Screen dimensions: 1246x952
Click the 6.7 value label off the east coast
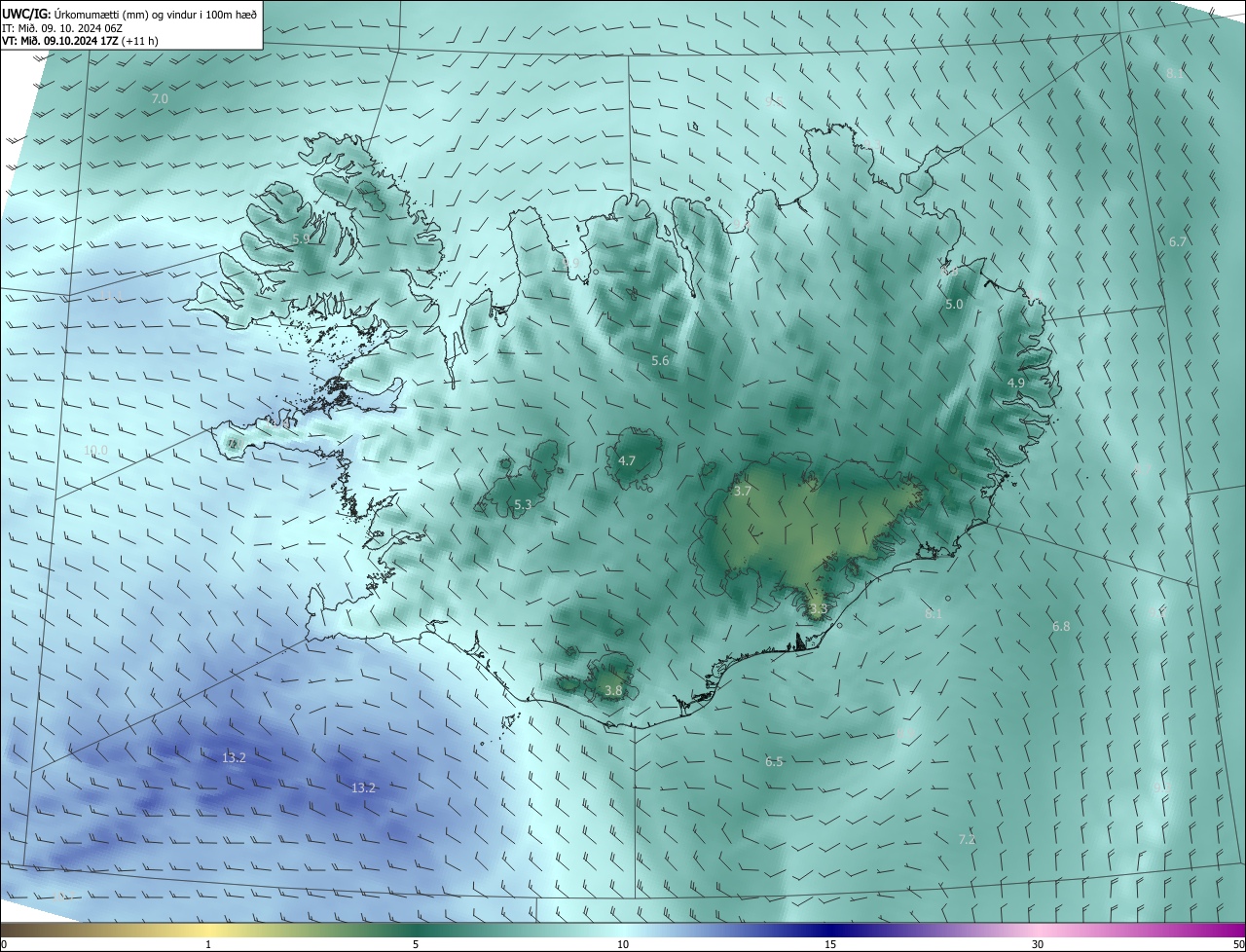pyautogui.click(x=1177, y=242)
